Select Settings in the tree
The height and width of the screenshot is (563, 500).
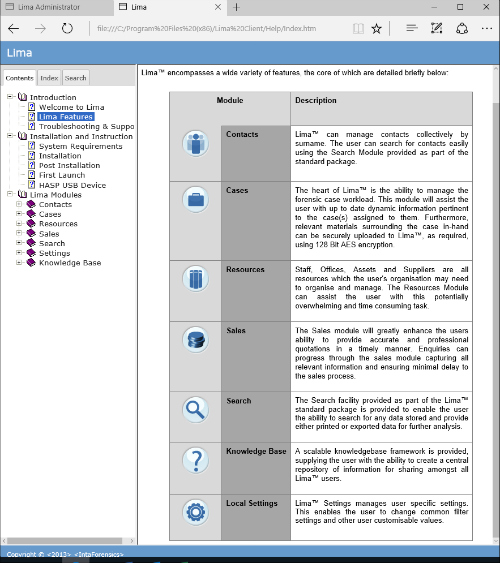[54, 253]
